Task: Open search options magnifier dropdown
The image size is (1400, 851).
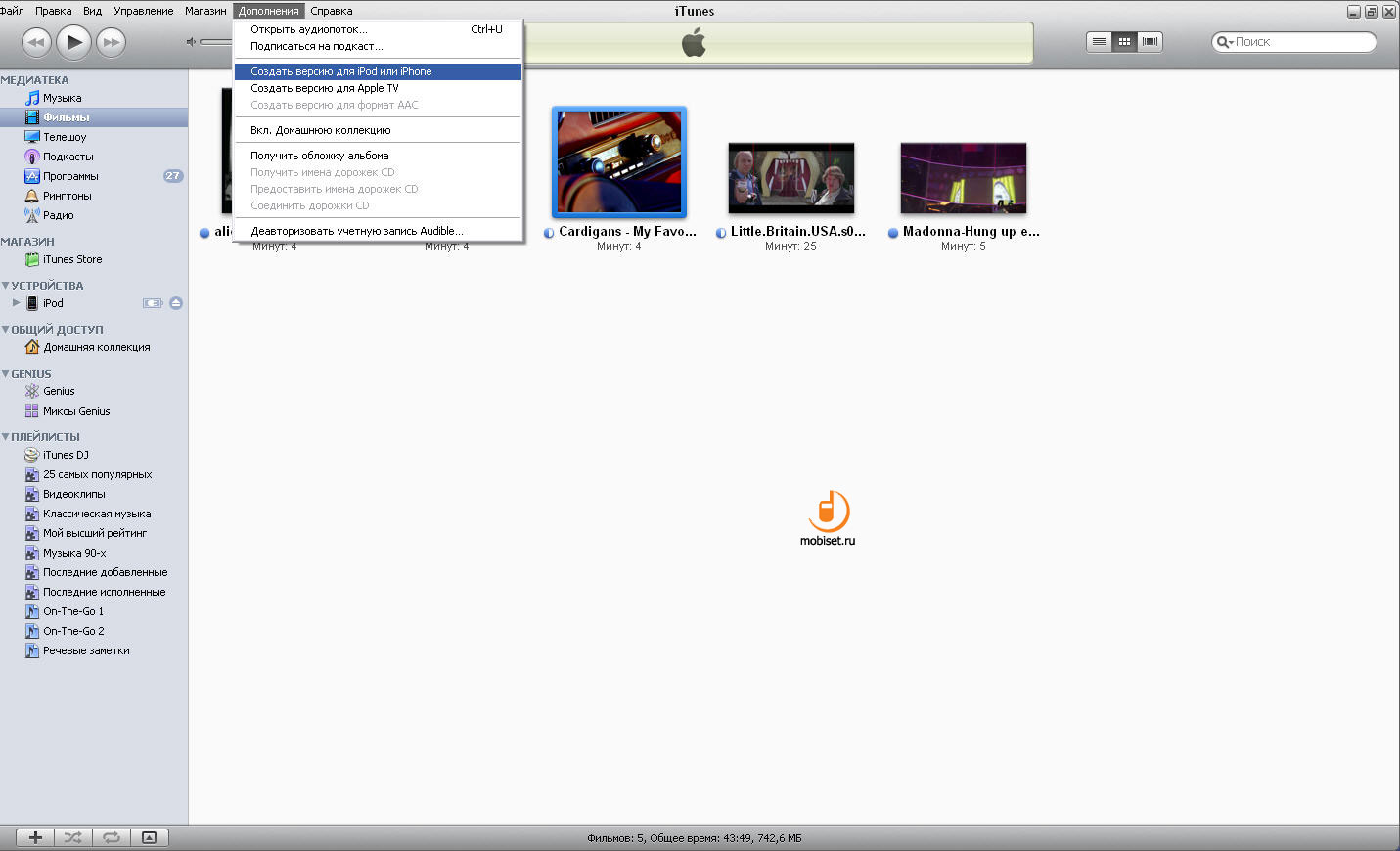Action: pos(1225,42)
